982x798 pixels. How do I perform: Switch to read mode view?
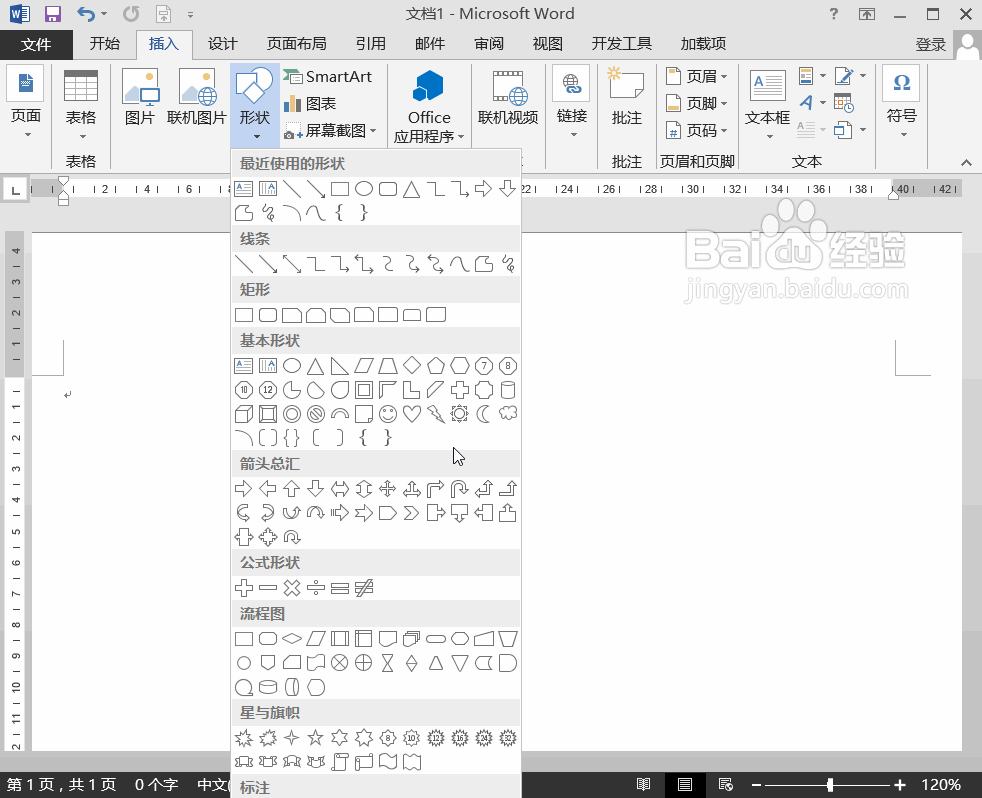pyautogui.click(x=643, y=784)
